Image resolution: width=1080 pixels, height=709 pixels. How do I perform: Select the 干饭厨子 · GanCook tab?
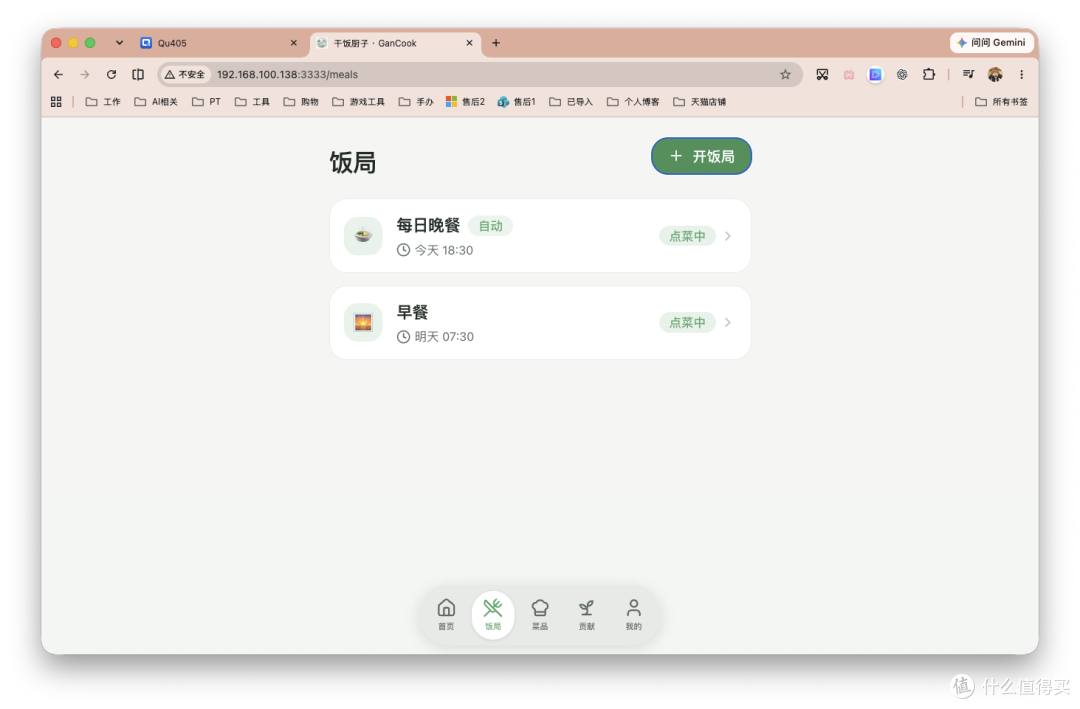pyautogui.click(x=394, y=43)
